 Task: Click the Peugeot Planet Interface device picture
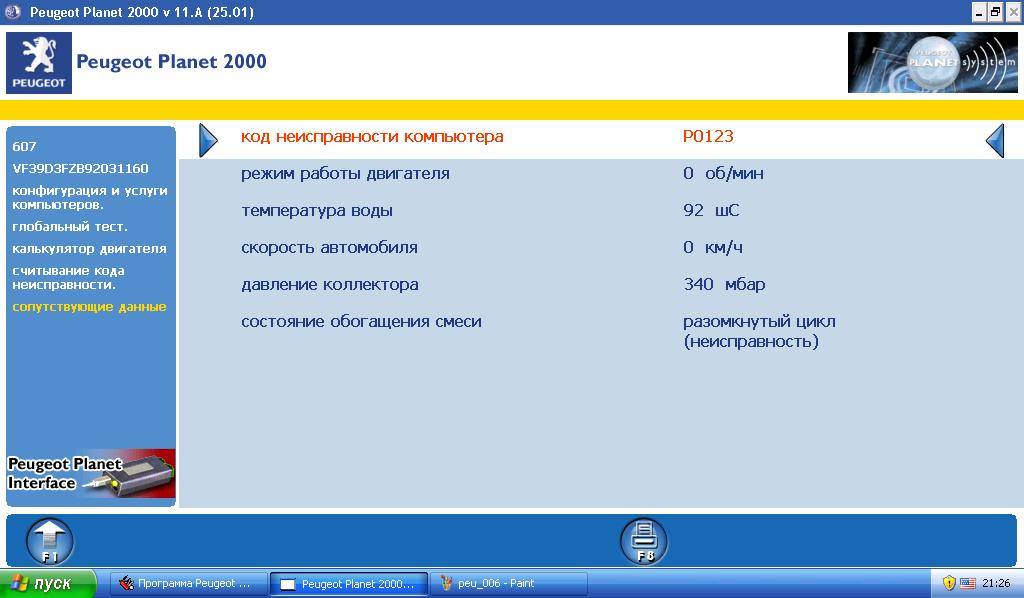pos(91,473)
